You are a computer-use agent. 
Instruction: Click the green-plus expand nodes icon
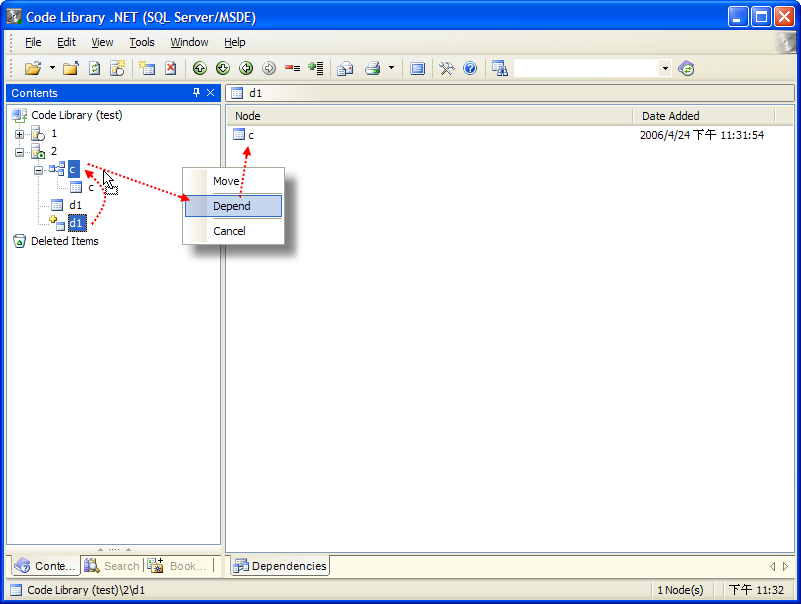point(316,68)
